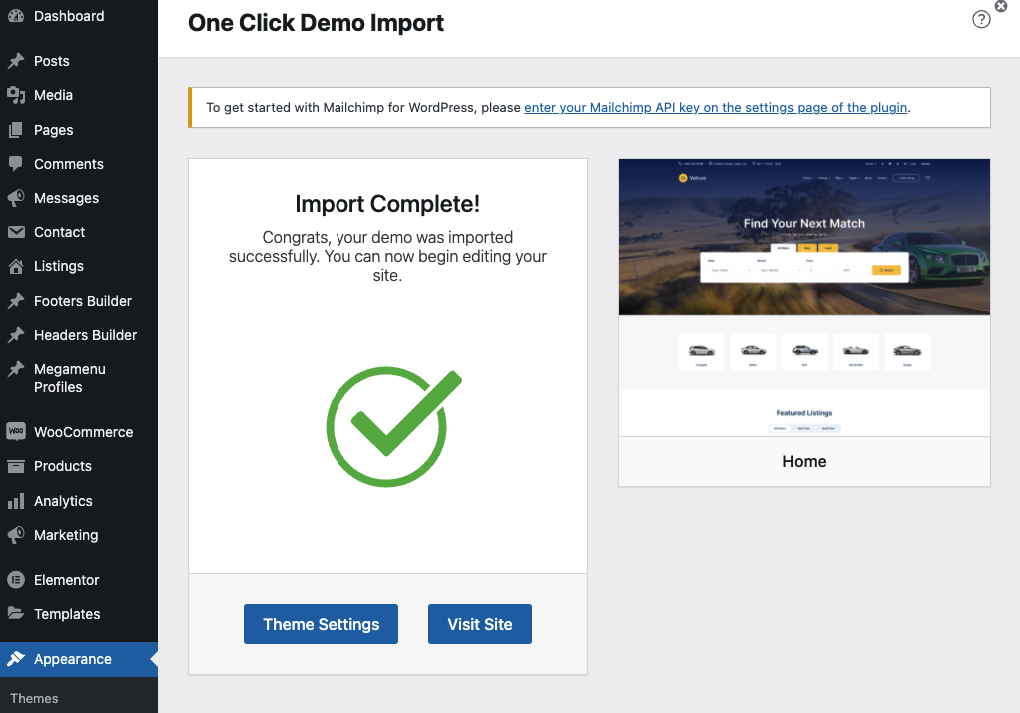The height and width of the screenshot is (713, 1020).
Task: Click the Media icon in sidebar
Action: click(16, 95)
